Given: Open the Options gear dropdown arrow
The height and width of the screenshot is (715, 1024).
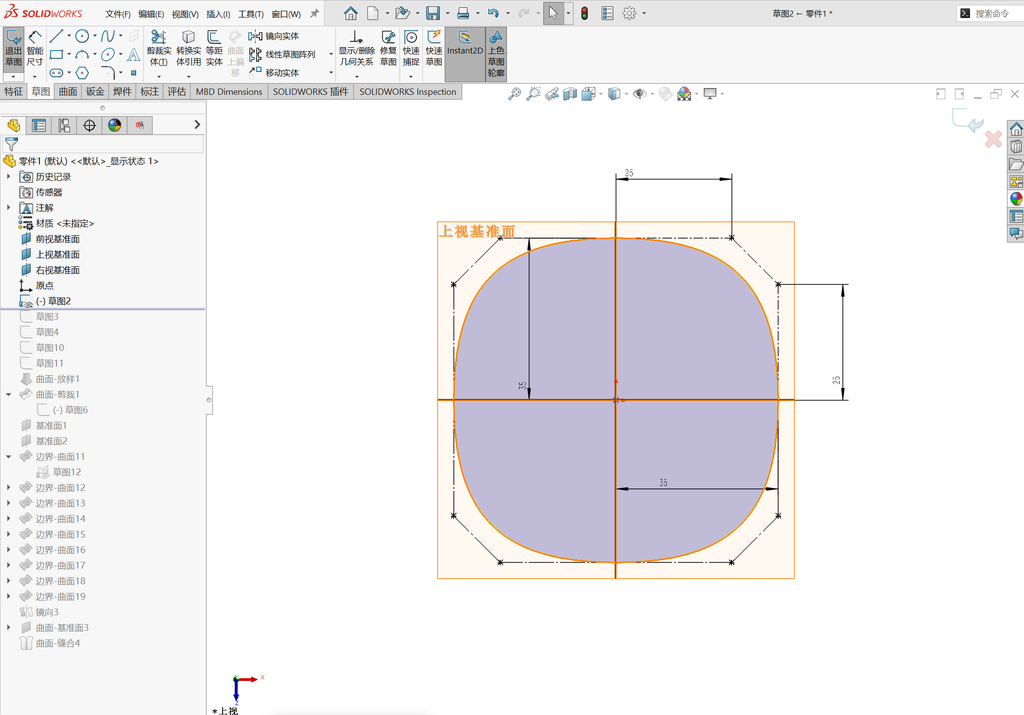Looking at the screenshot, I should click(644, 13).
